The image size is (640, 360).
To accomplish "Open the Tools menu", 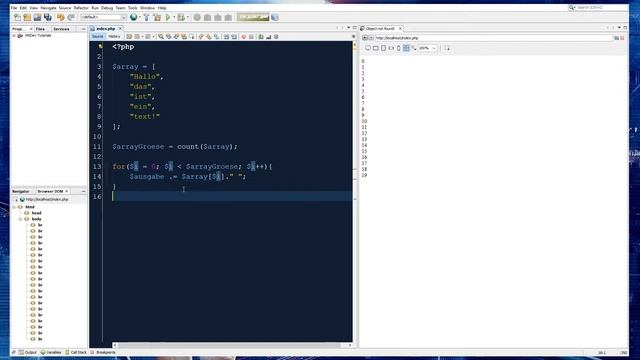I will coord(132,8).
